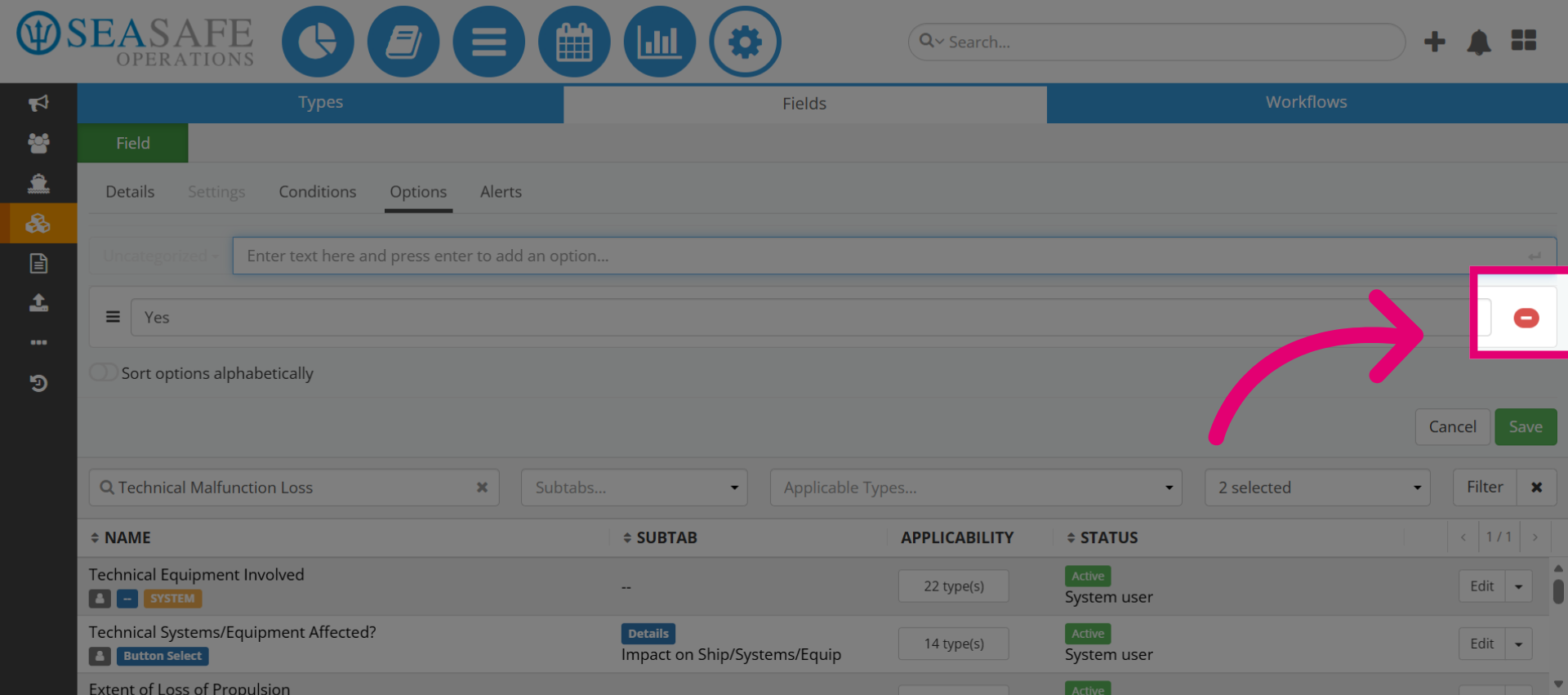Open the Settings sub-tab

(x=216, y=192)
